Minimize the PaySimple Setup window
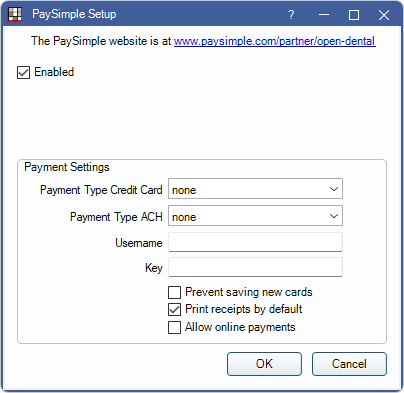This screenshot has height=393, width=404. coord(324,15)
